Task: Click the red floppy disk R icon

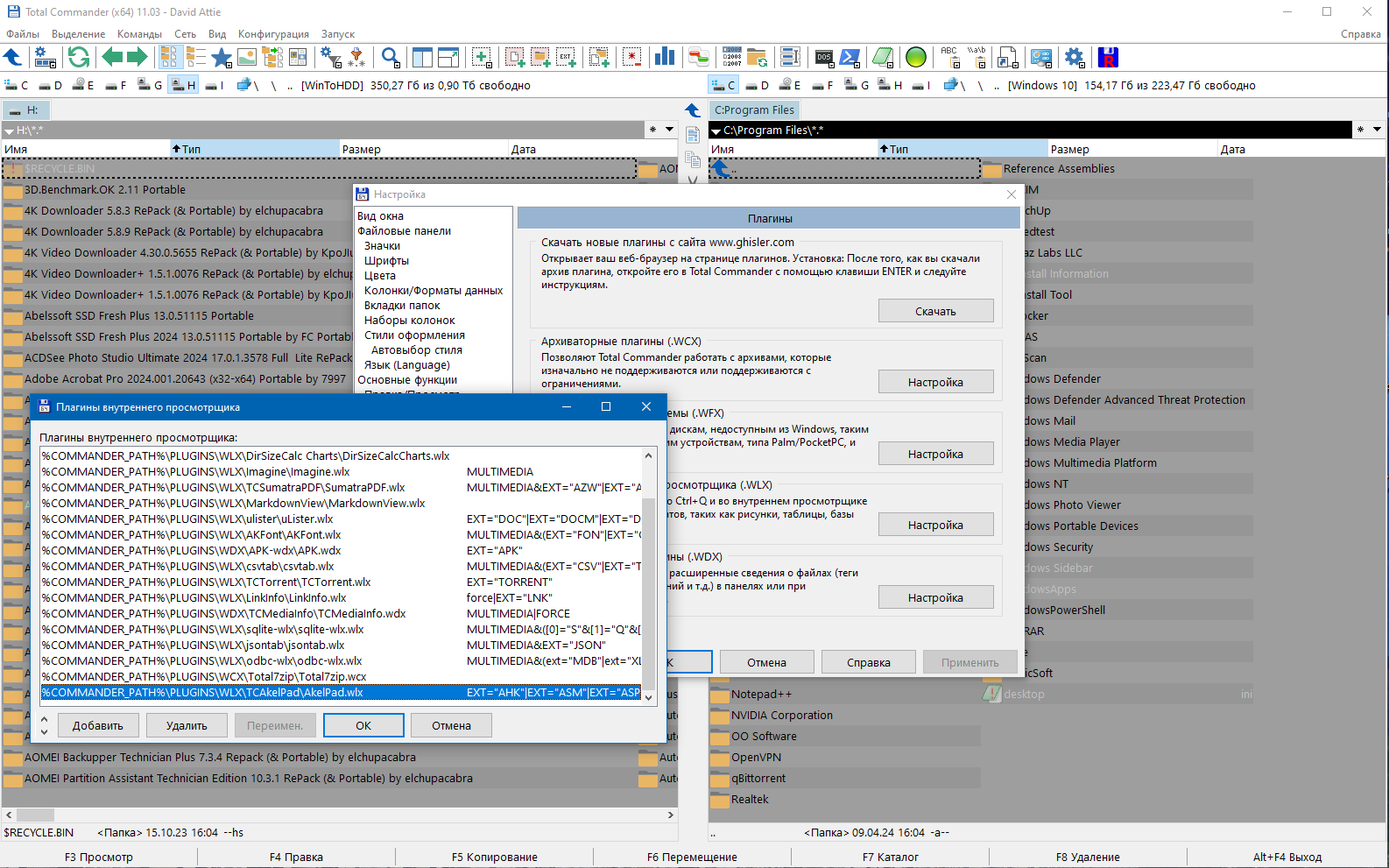Action: point(1108,58)
